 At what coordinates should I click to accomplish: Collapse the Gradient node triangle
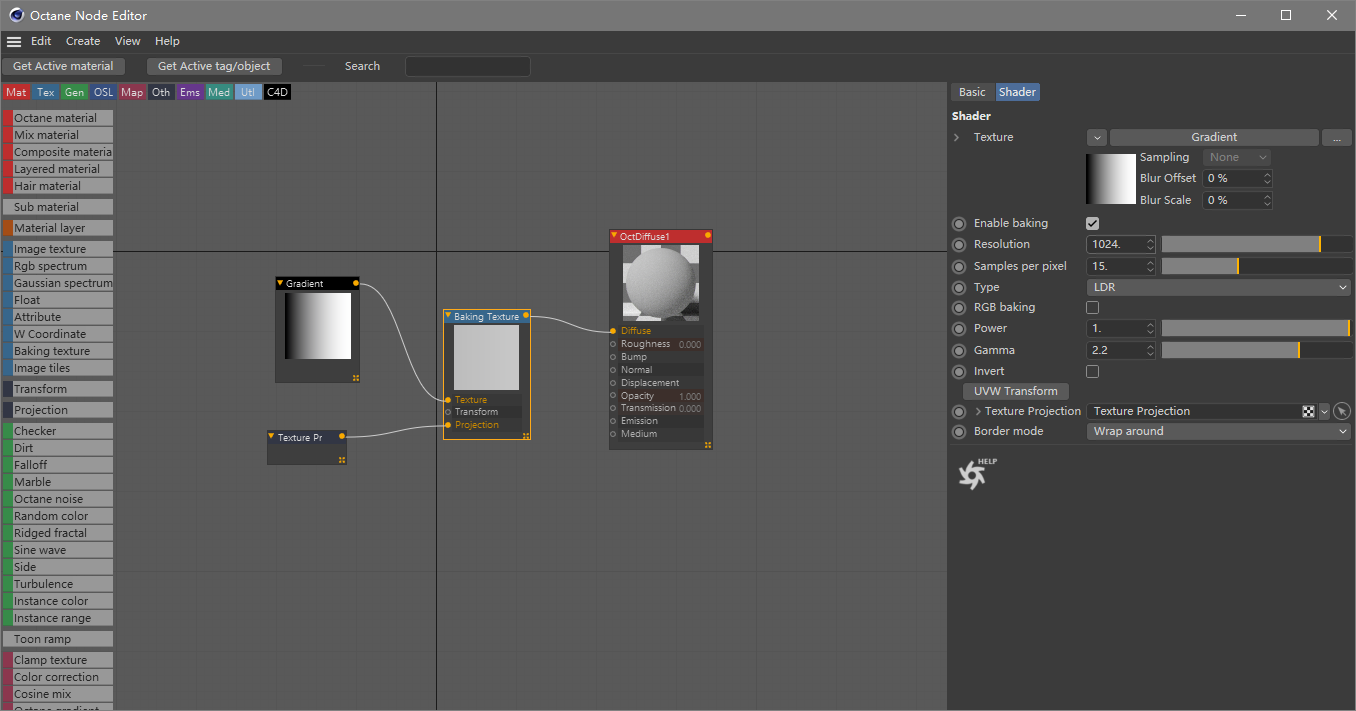[x=281, y=283]
